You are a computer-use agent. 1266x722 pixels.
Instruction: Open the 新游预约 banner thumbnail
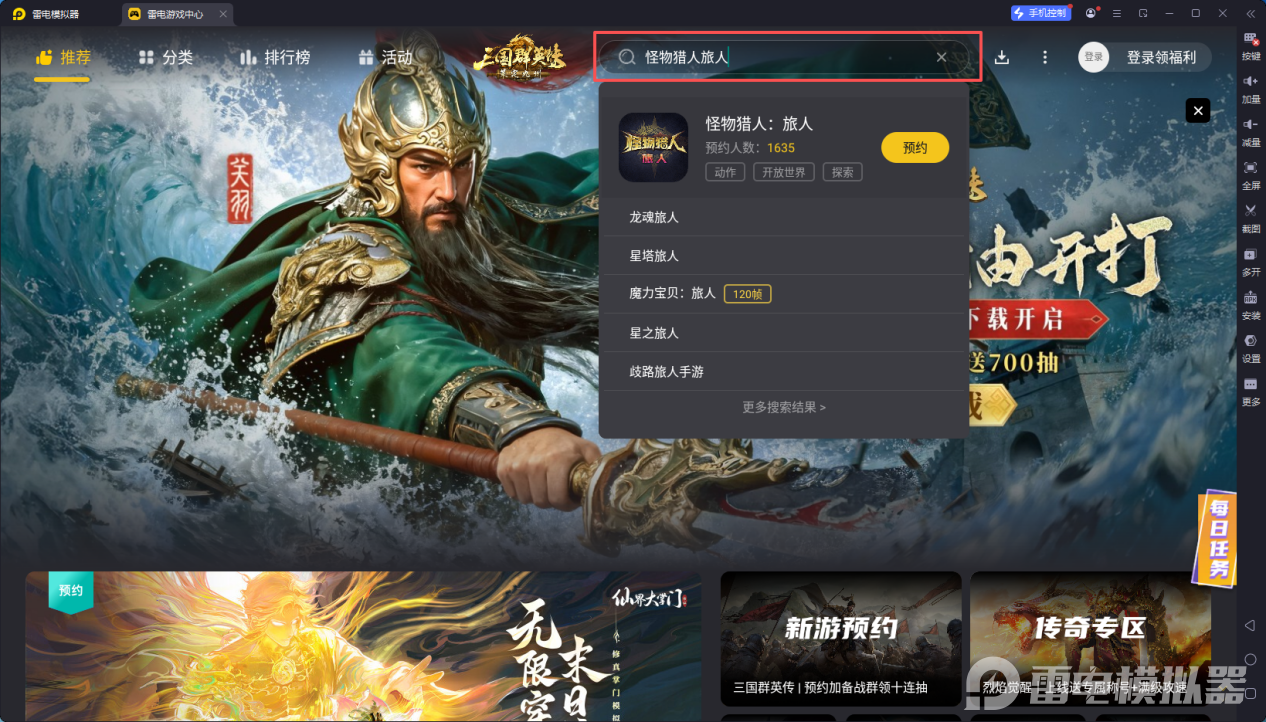[x=841, y=639]
